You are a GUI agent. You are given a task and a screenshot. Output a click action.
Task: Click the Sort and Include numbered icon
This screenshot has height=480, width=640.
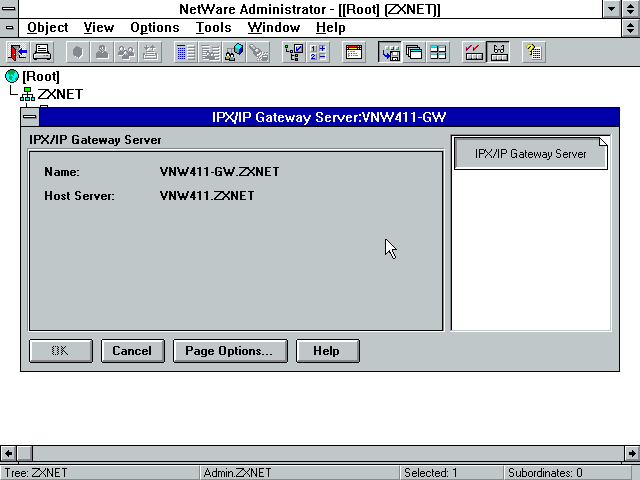coord(318,52)
